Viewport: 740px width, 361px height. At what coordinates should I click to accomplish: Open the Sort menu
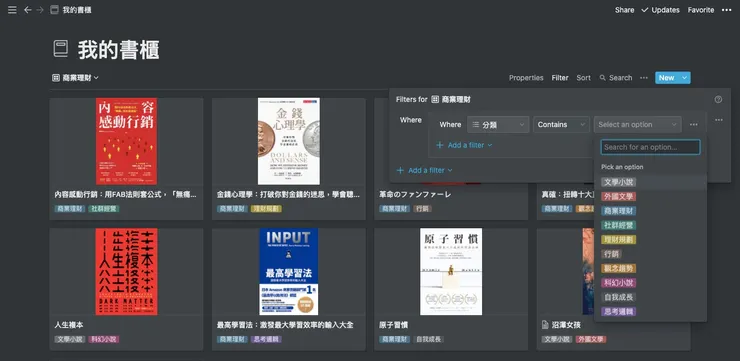click(x=583, y=78)
